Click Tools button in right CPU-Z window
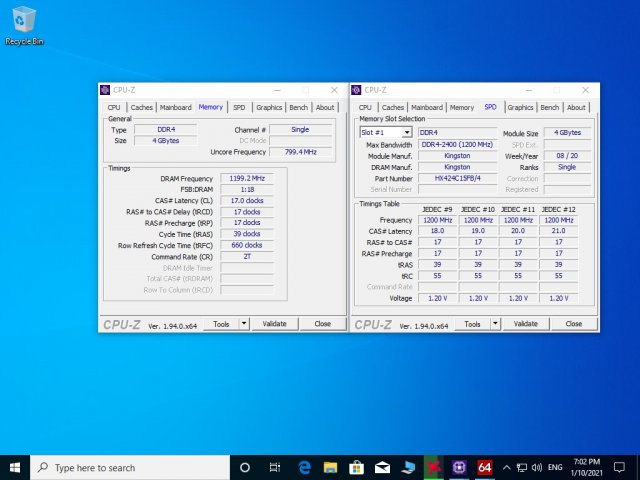 (x=472, y=324)
